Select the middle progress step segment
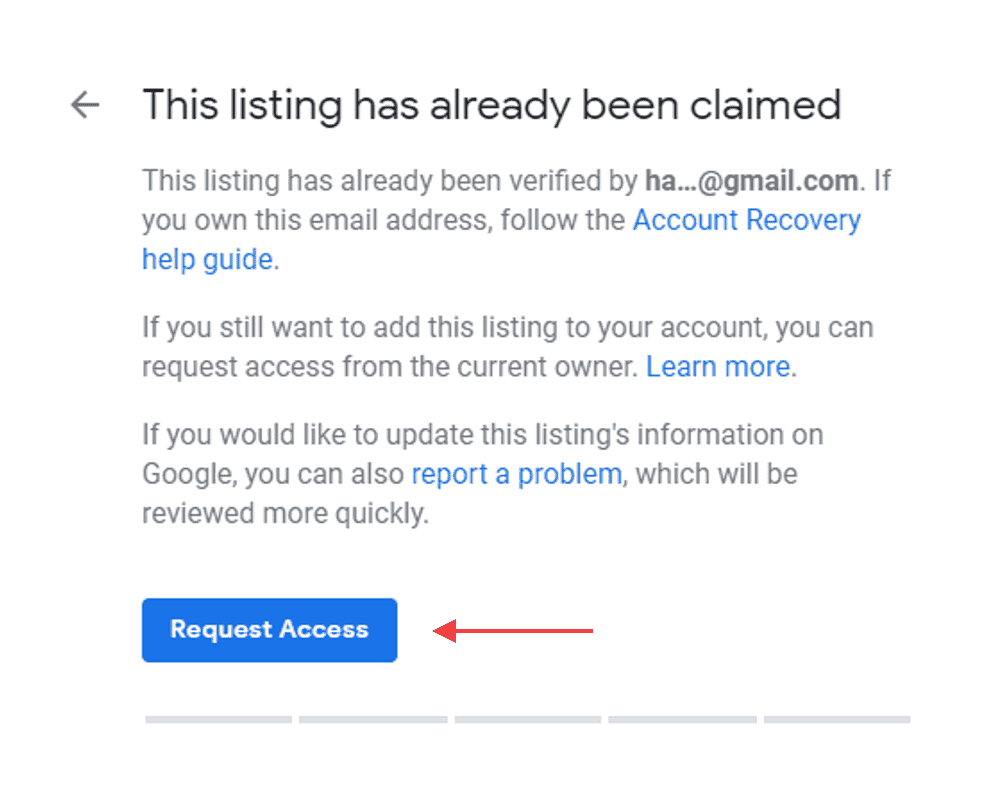Image resolution: width=990 pixels, height=803 pixels. (528, 720)
